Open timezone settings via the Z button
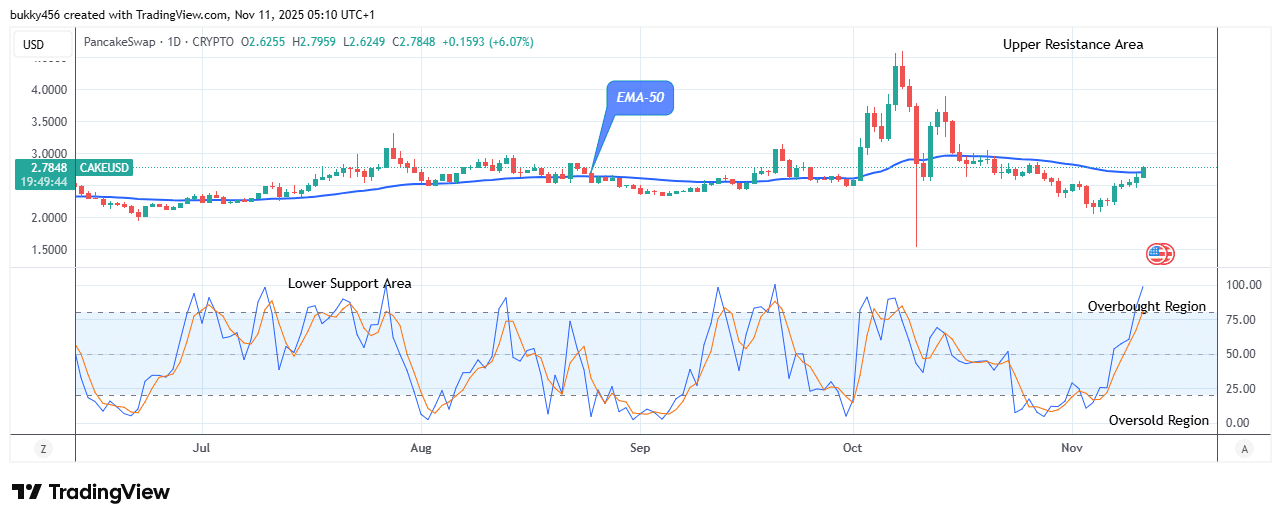The height and width of the screenshot is (522, 1281). click(x=43, y=450)
